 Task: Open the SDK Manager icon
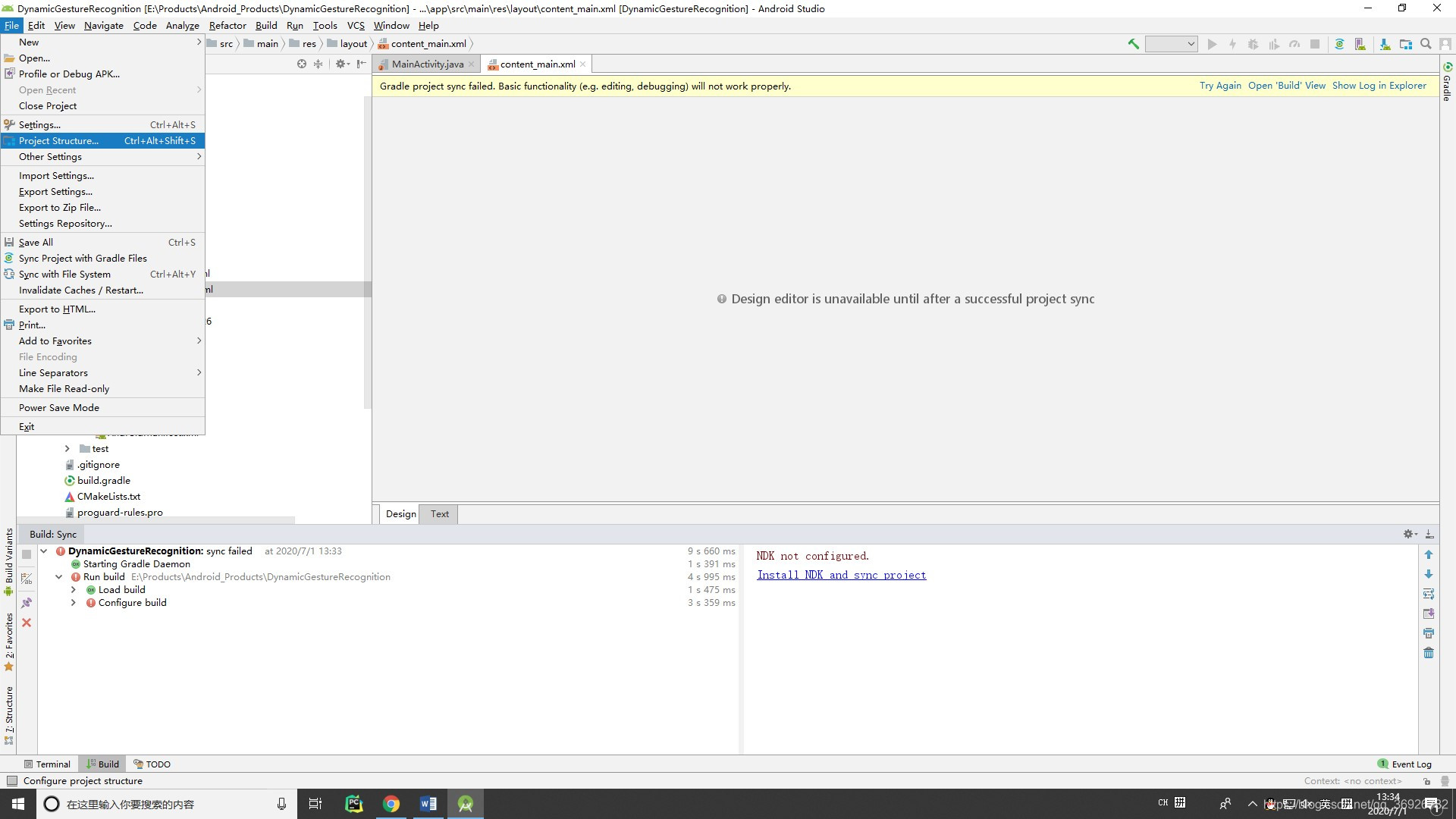[1385, 44]
